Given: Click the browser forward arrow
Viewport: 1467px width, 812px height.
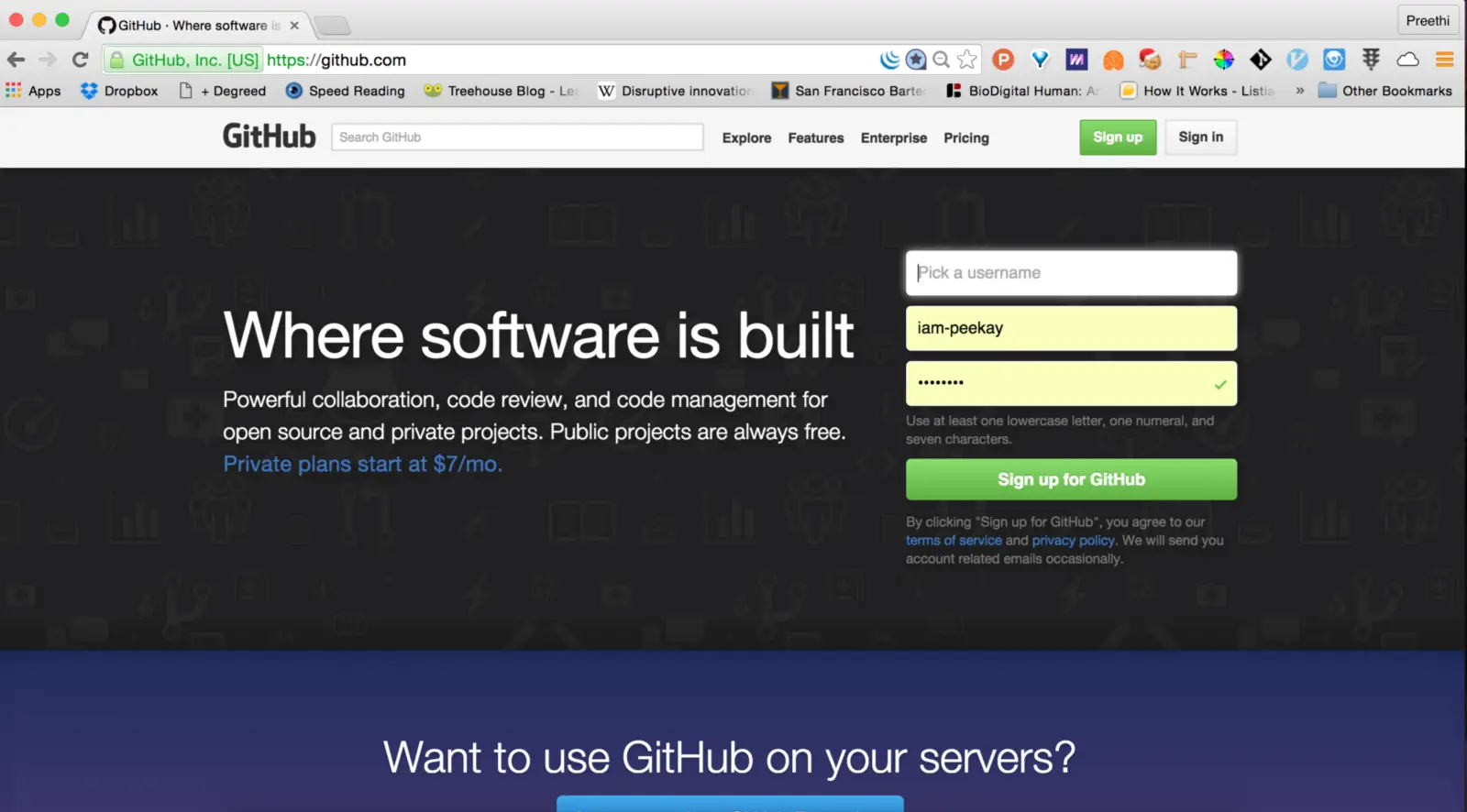Looking at the screenshot, I should 48,60.
